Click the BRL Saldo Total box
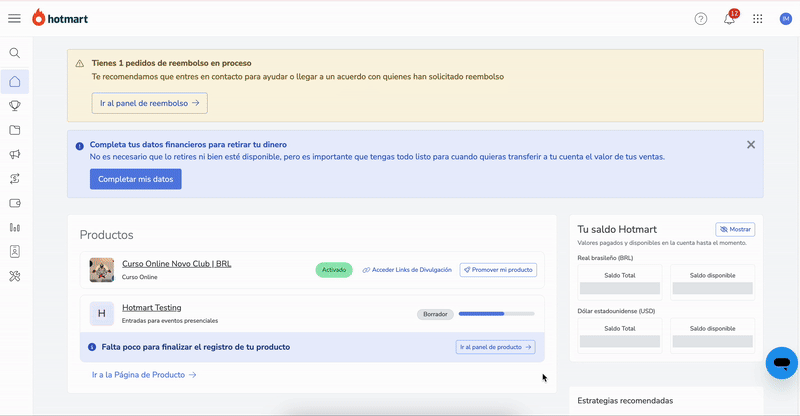The image size is (800, 416). pos(620,282)
